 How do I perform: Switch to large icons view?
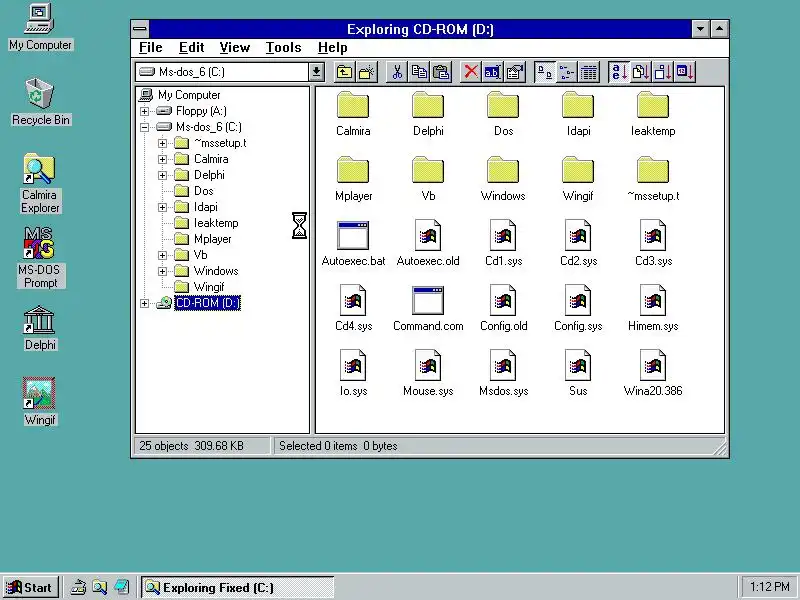544,72
